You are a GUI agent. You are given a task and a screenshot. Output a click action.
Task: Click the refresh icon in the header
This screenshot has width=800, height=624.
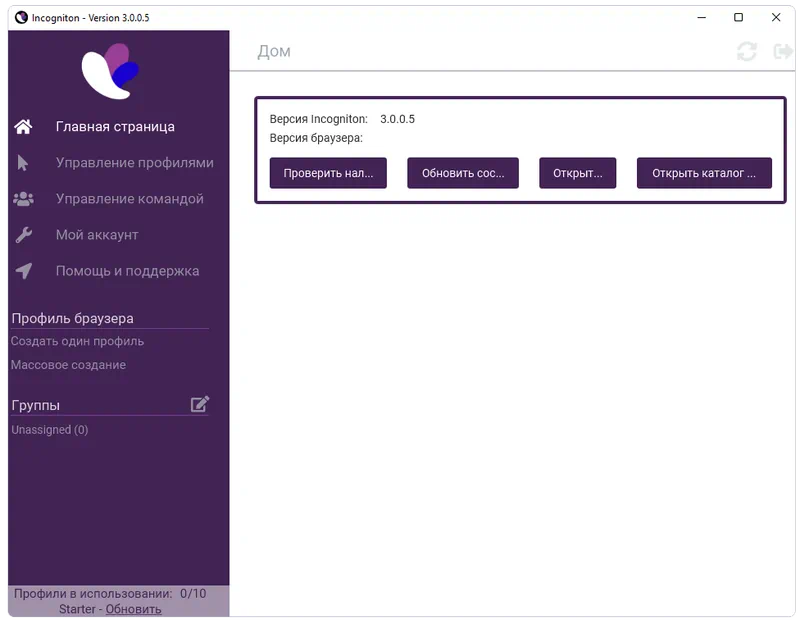point(746,52)
